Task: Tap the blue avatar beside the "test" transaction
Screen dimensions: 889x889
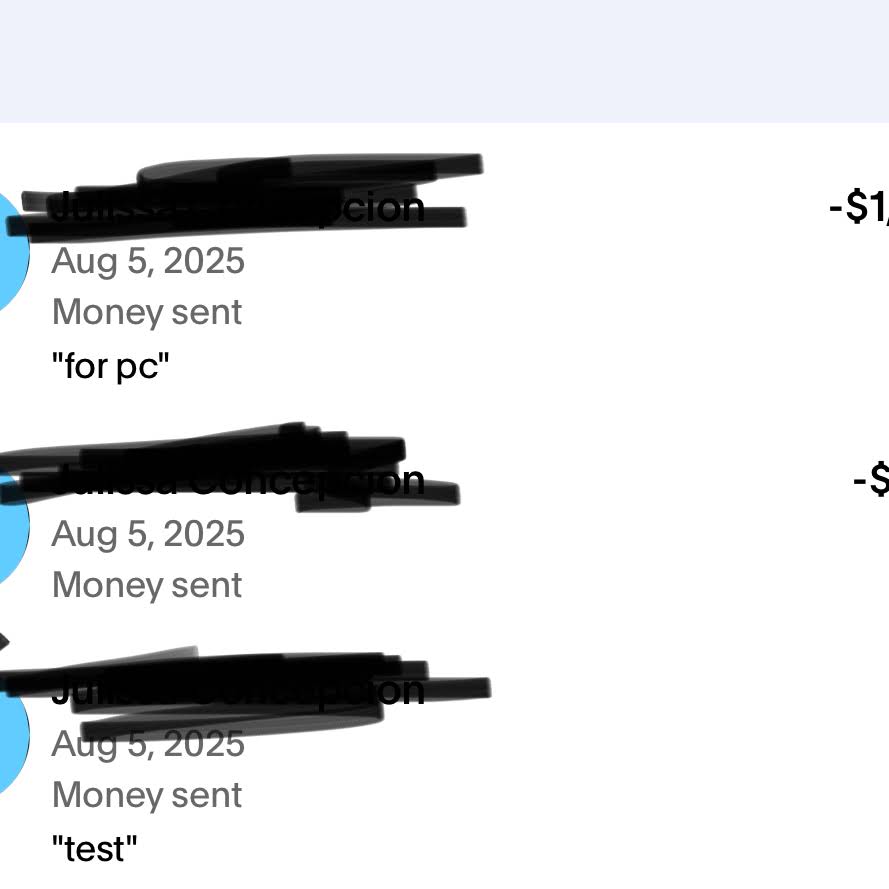Action: tap(12, 738)
